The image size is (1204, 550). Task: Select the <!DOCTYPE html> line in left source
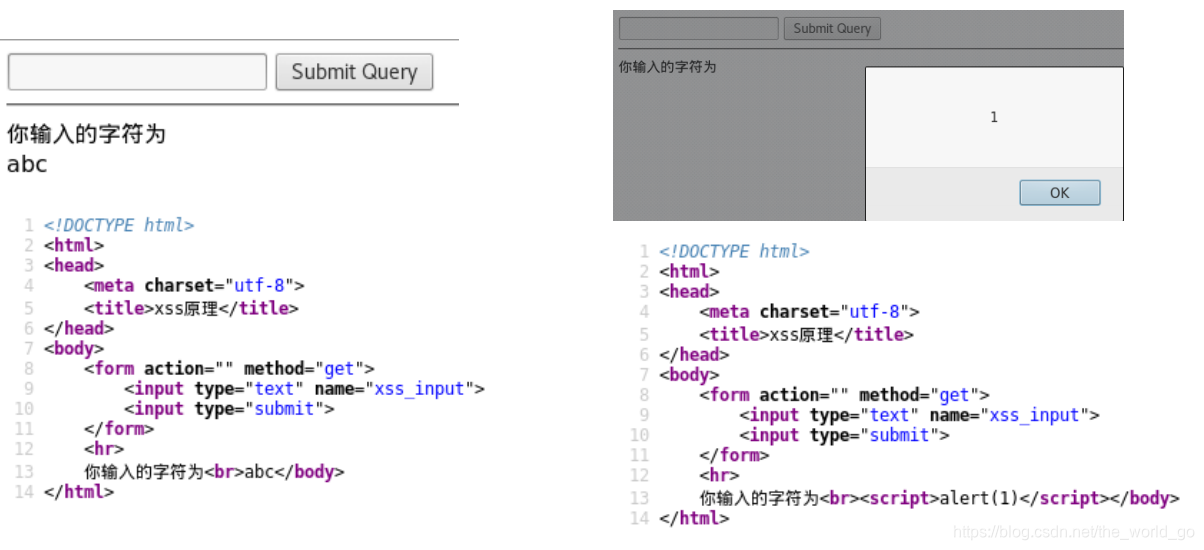coord(119,225)
